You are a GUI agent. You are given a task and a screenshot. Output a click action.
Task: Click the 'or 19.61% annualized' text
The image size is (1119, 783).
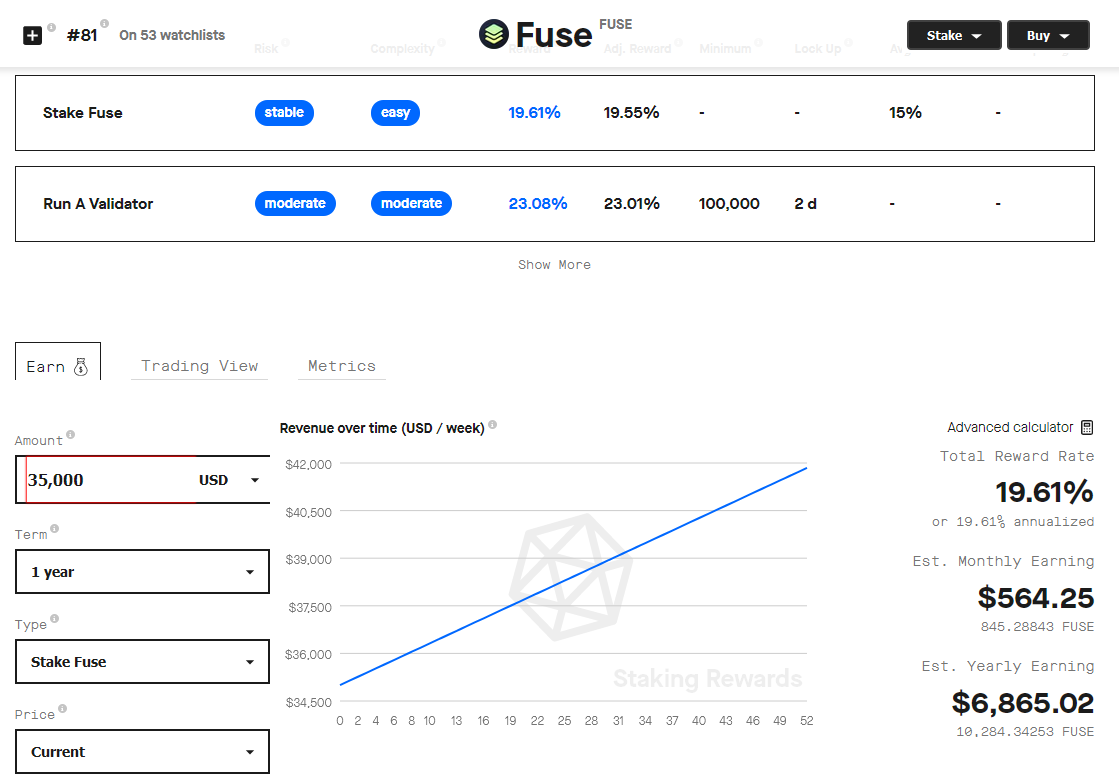click(x=1013, y=522)
